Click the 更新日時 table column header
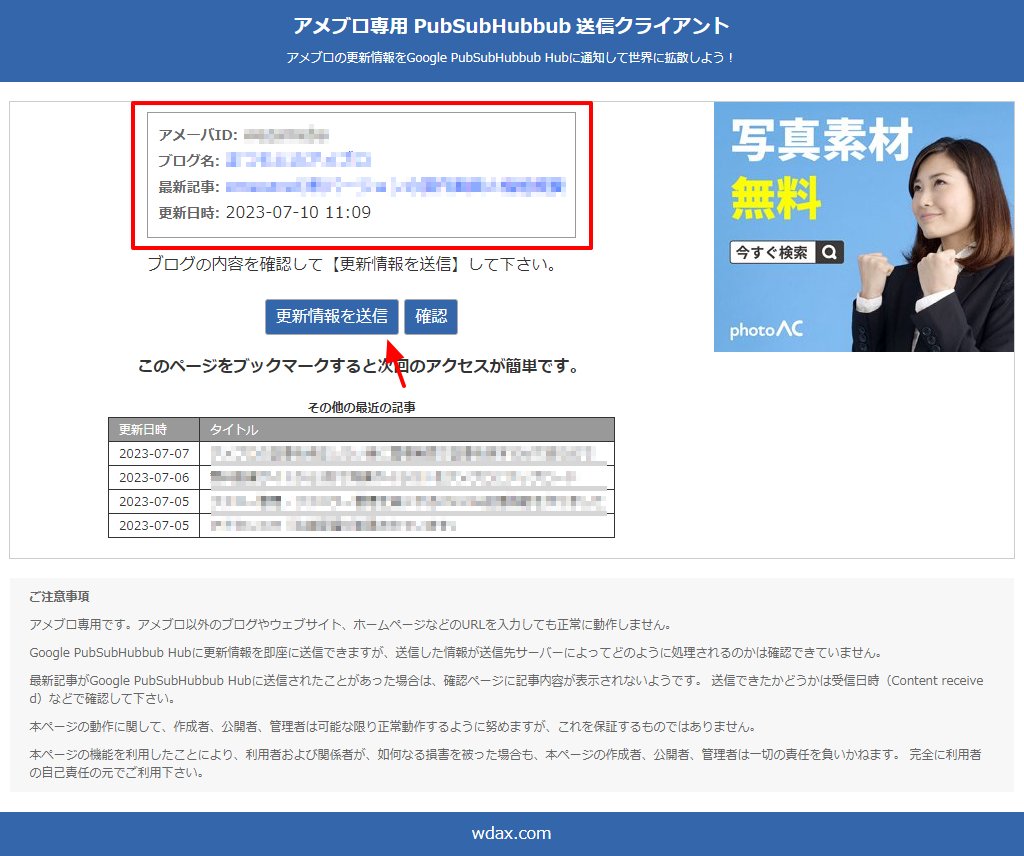The width and height of the screenshot is (1024, 856). [x=143, y=430]
